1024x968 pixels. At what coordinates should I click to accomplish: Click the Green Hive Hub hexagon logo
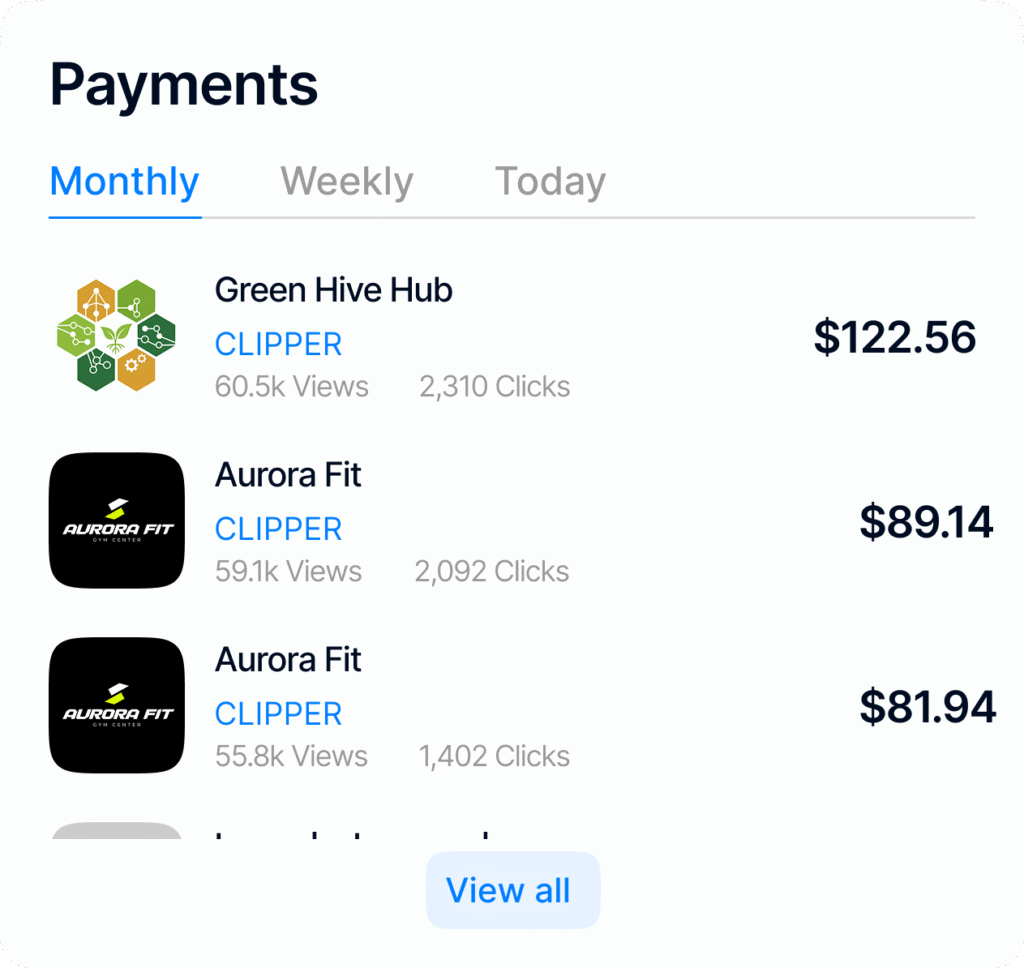click(116, 335)
